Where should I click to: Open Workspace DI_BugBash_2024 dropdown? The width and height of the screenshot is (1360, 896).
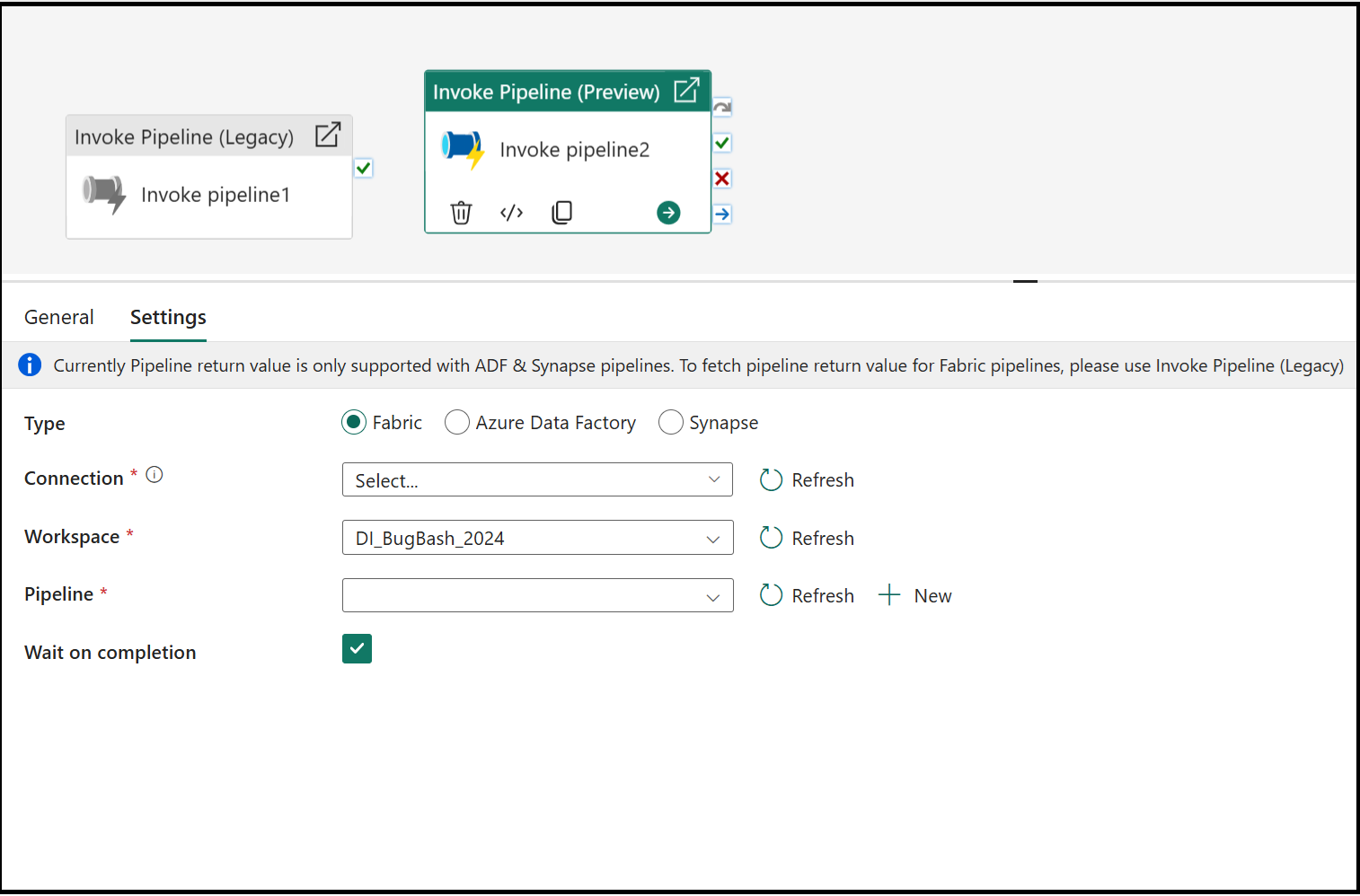(x=537, y=538)
